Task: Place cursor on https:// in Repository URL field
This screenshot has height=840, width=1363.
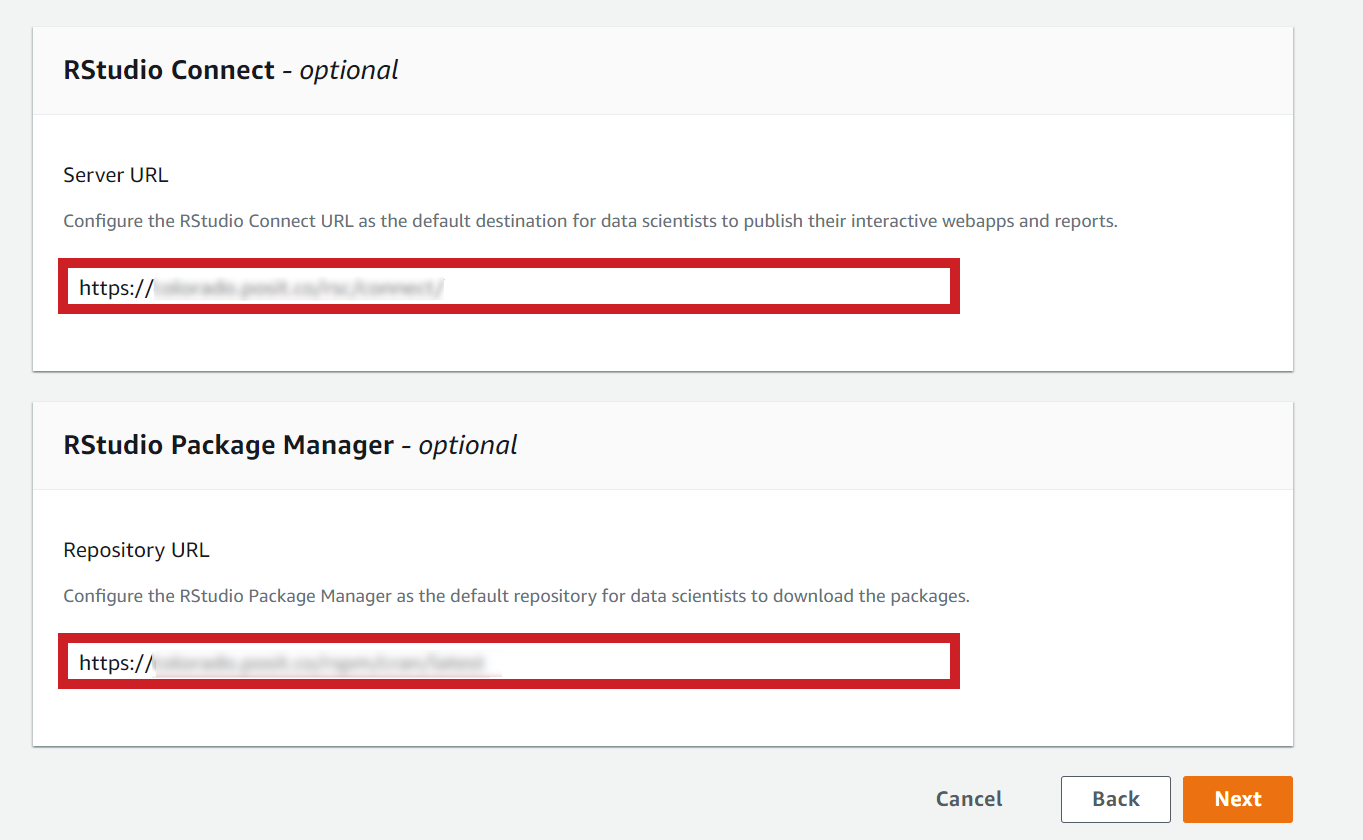Action: click(113, 663)
